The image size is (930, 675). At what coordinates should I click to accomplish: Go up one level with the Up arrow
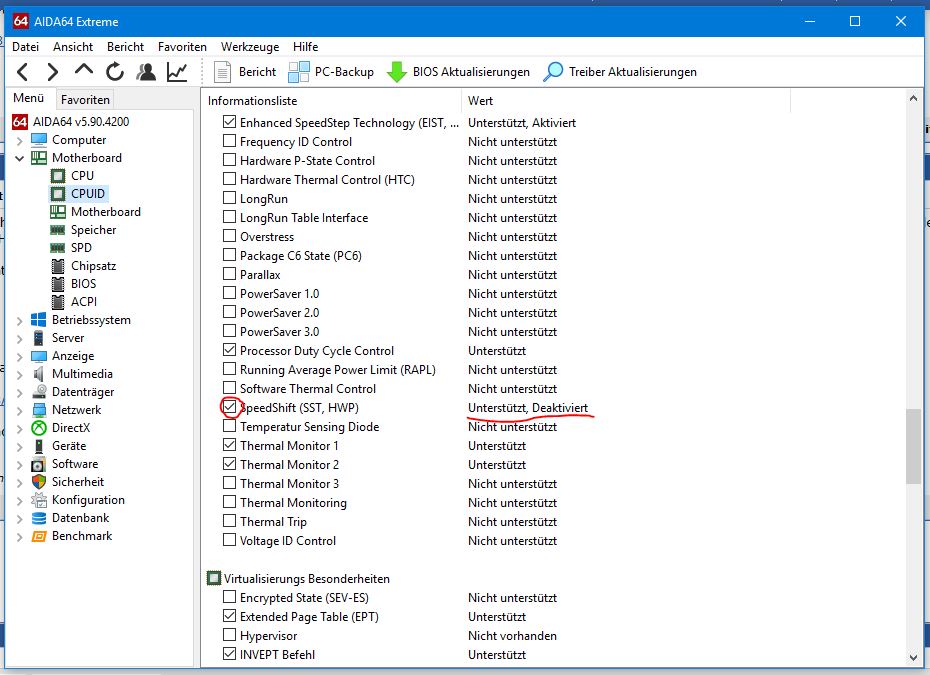coord(84,70)
